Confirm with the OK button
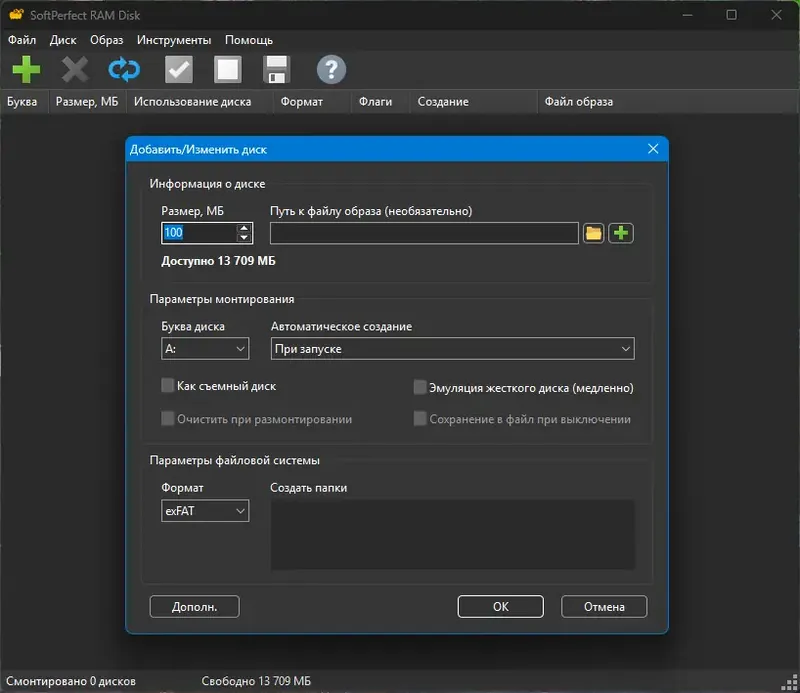The image size is (800, 693). click(x=501, y=607)
